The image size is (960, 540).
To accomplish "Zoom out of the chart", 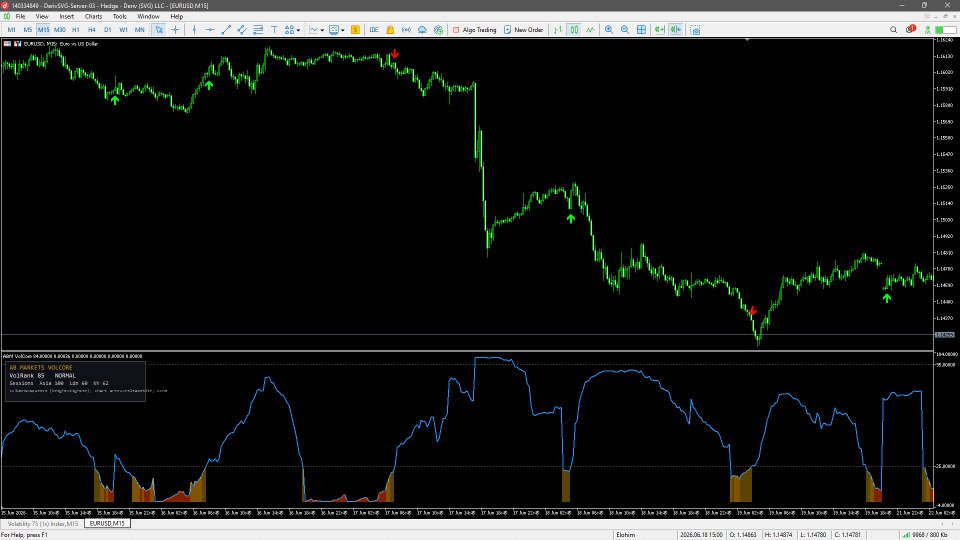I will point(624,29).
